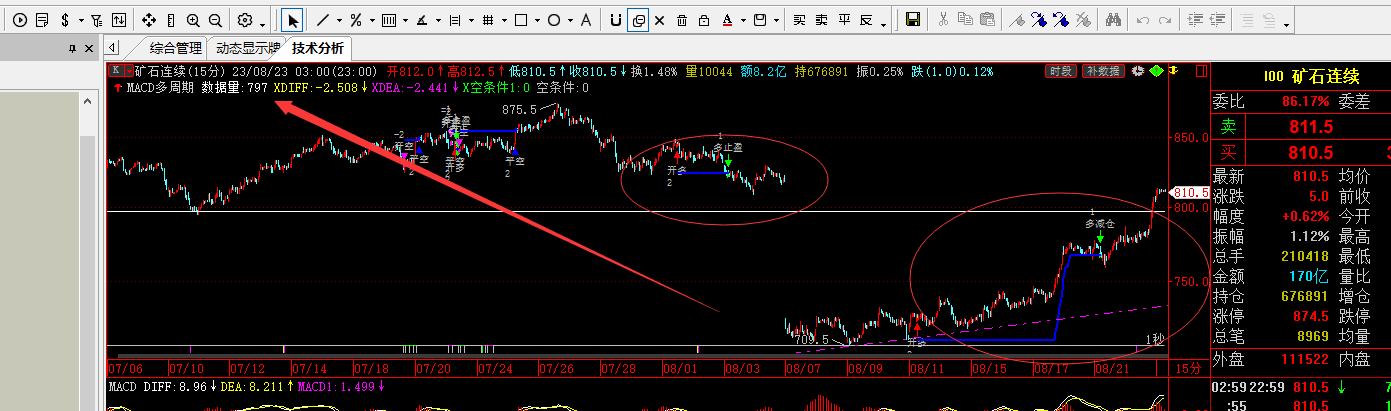
Task: Click the increase indent icon
Action: point(1195,20)
